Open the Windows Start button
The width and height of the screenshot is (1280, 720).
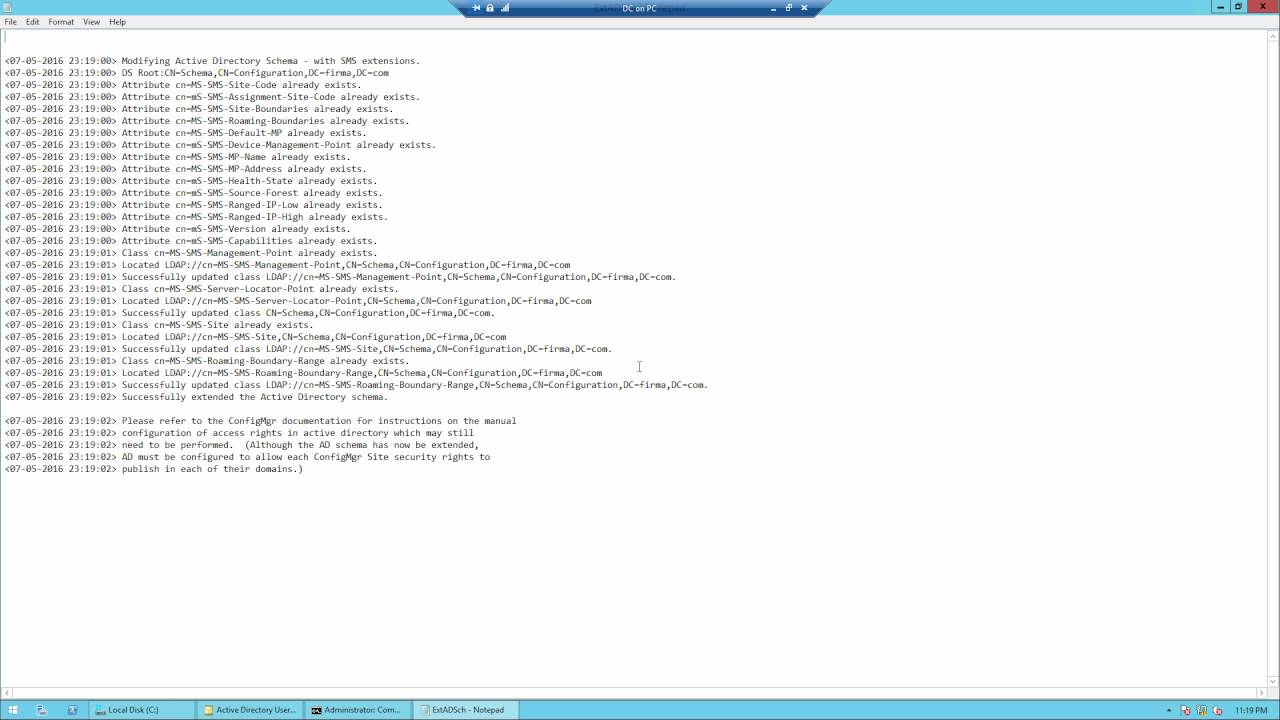(x=13, y=710)
